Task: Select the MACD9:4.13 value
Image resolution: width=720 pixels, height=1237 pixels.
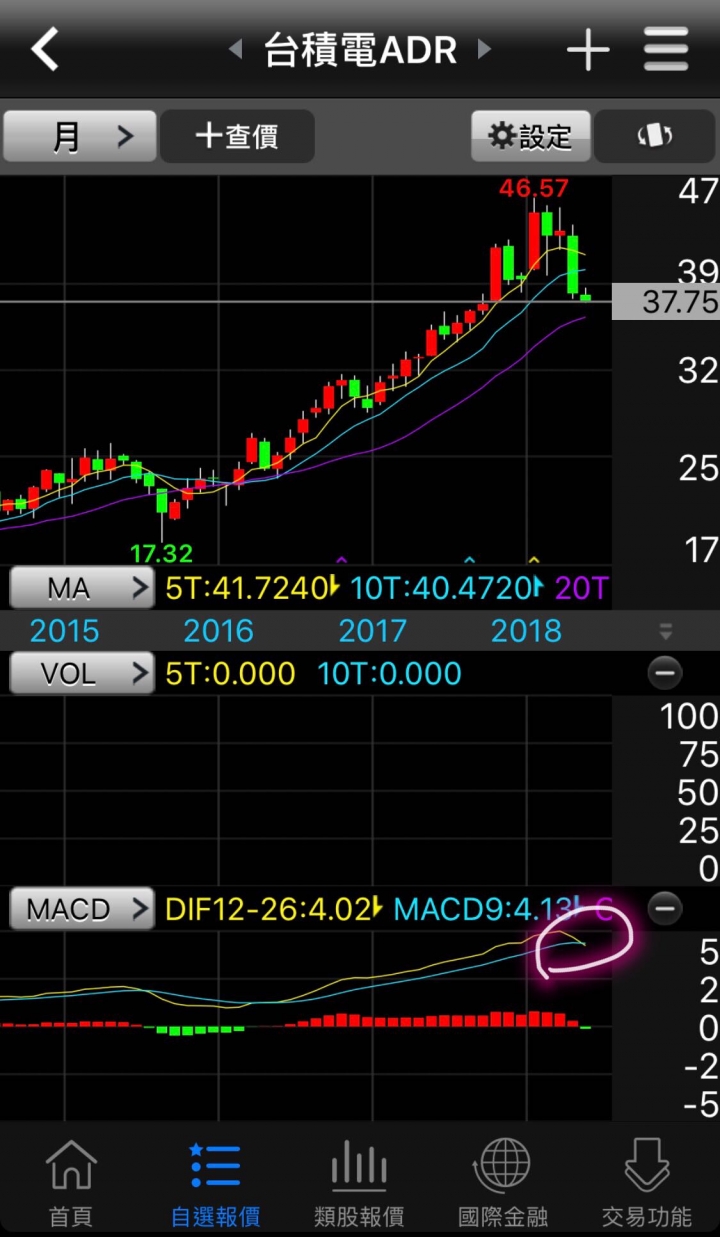Action: click(485, 909)
